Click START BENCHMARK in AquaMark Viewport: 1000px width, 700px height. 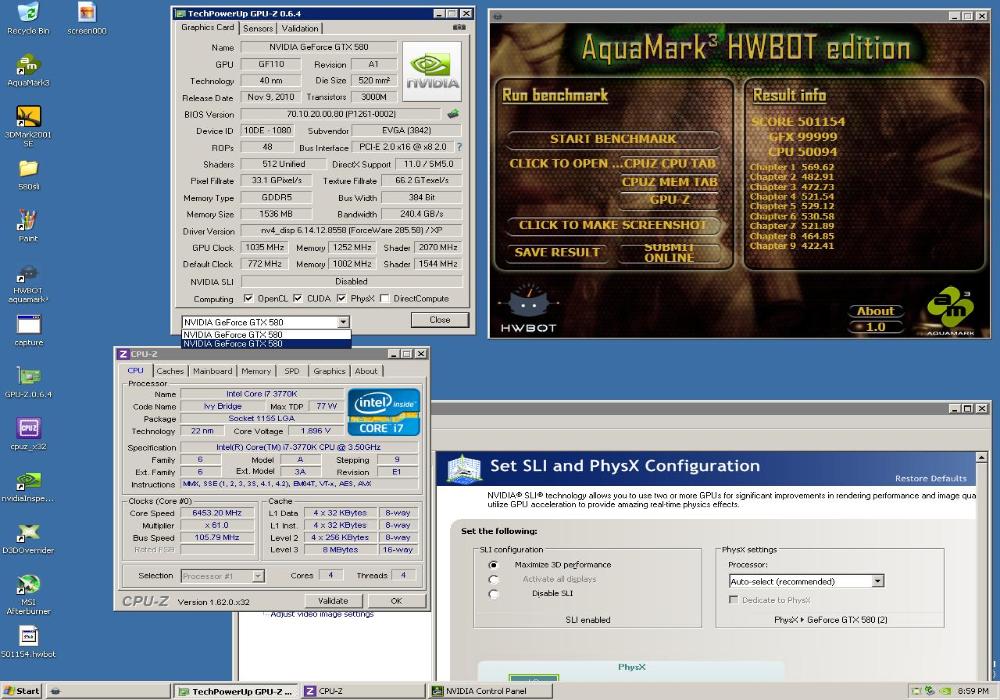(x=613, y=139)
